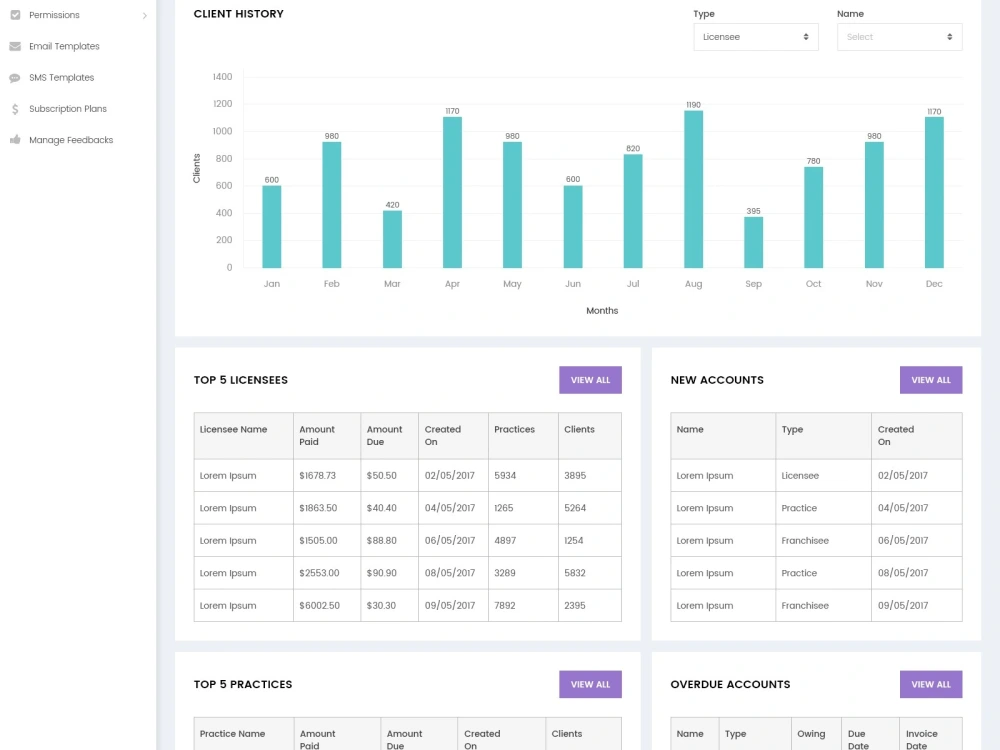
Task: View all Top 5 Licensees
Action: (590, 380)
